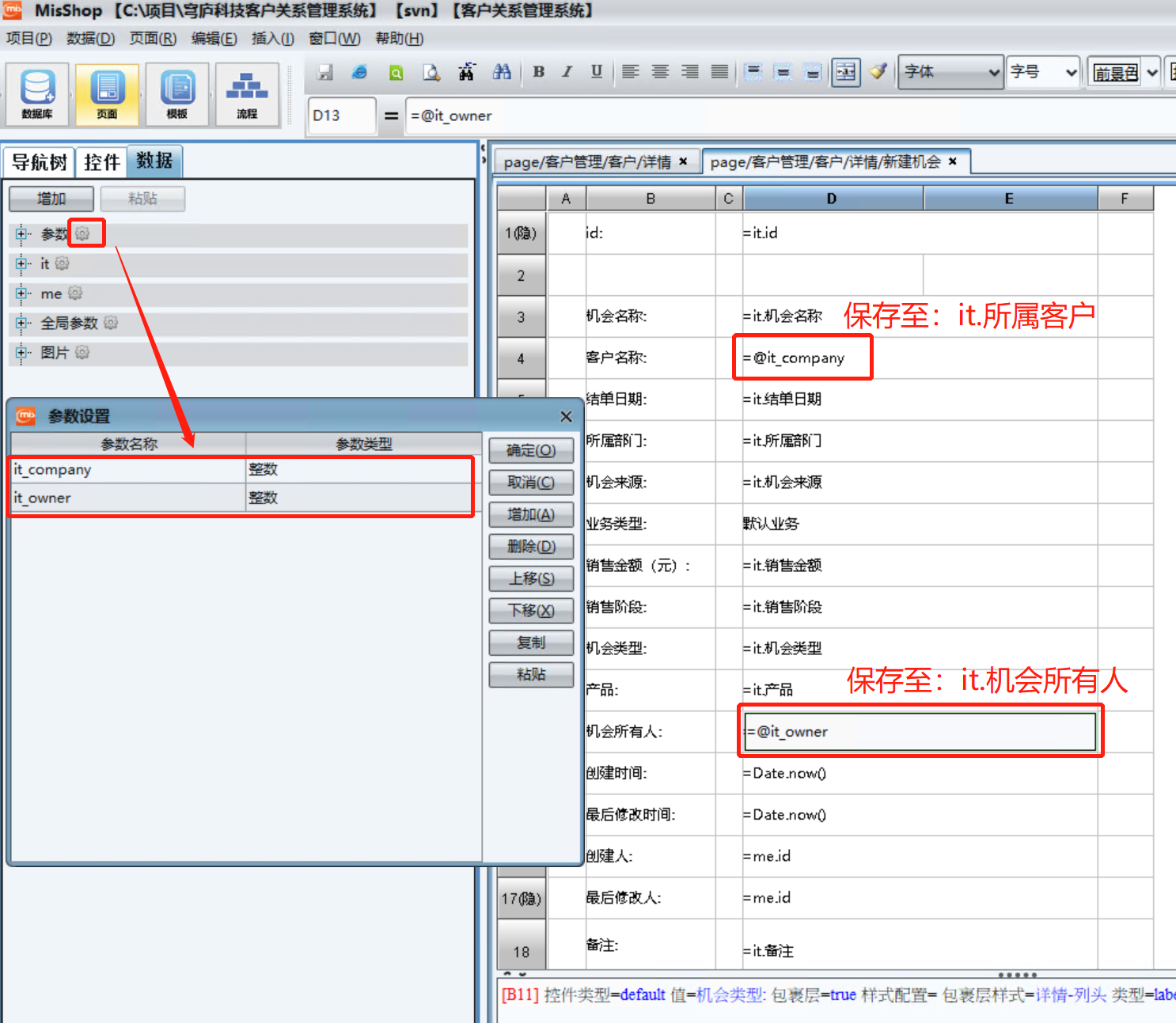The height and width of the screenshot is (1023, 1176).
Task: Open the 页面(R) menu
Action: click(x=153, y=38)
